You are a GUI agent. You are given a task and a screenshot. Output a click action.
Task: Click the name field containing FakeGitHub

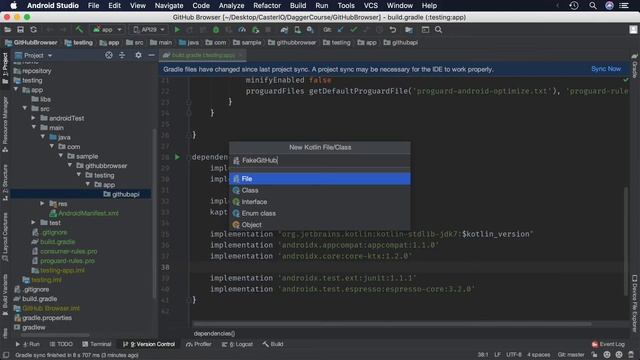(x=320, y=160)
